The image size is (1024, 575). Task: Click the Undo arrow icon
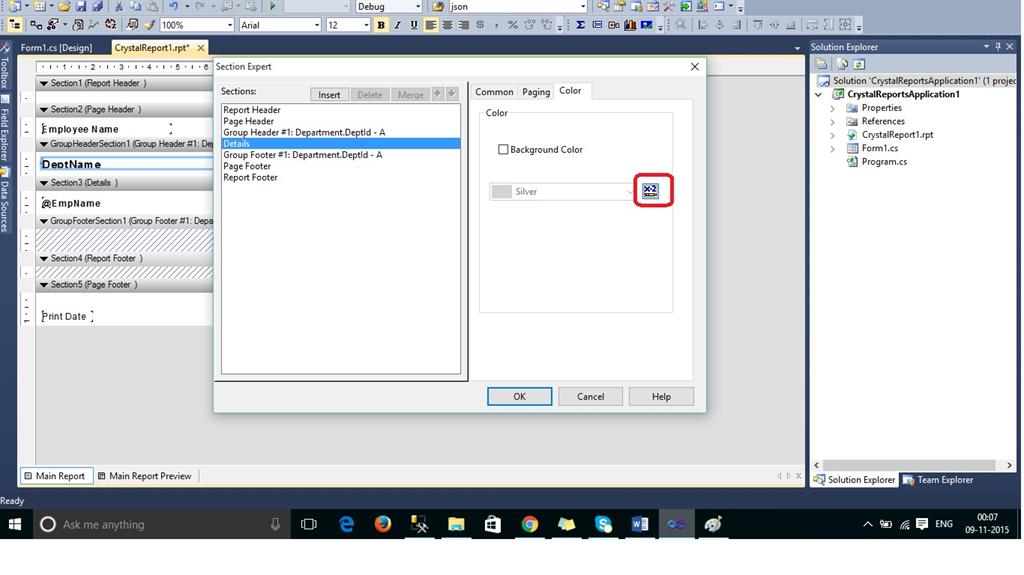coord(173,6)
